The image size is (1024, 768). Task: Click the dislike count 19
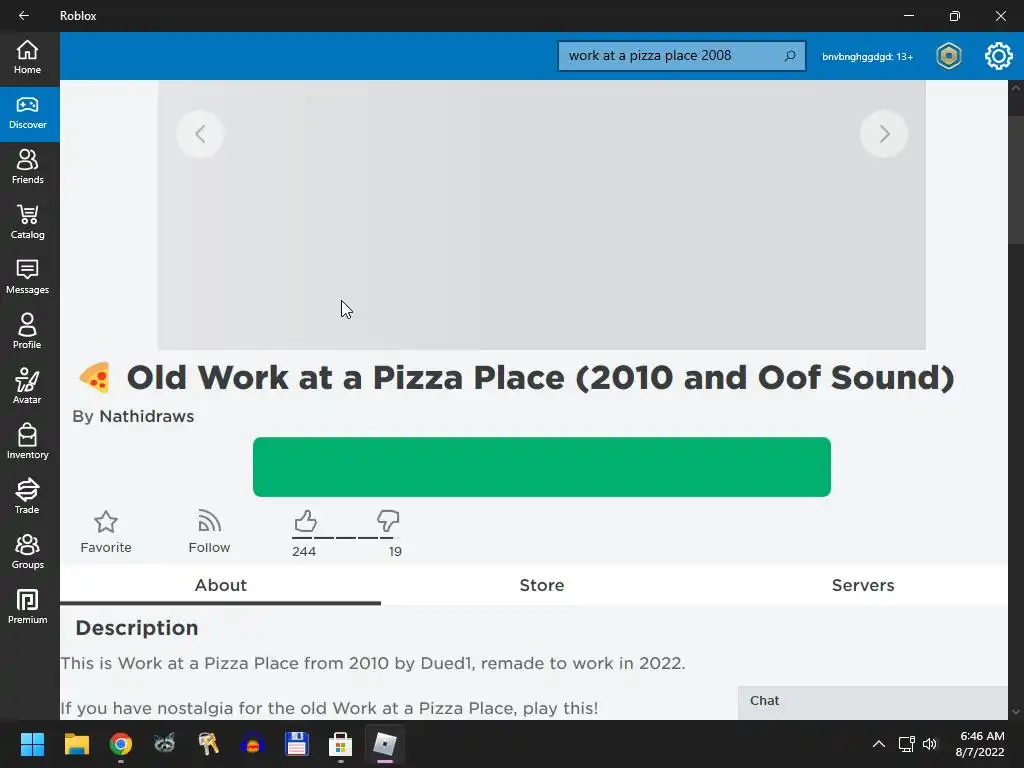[395, 551]
